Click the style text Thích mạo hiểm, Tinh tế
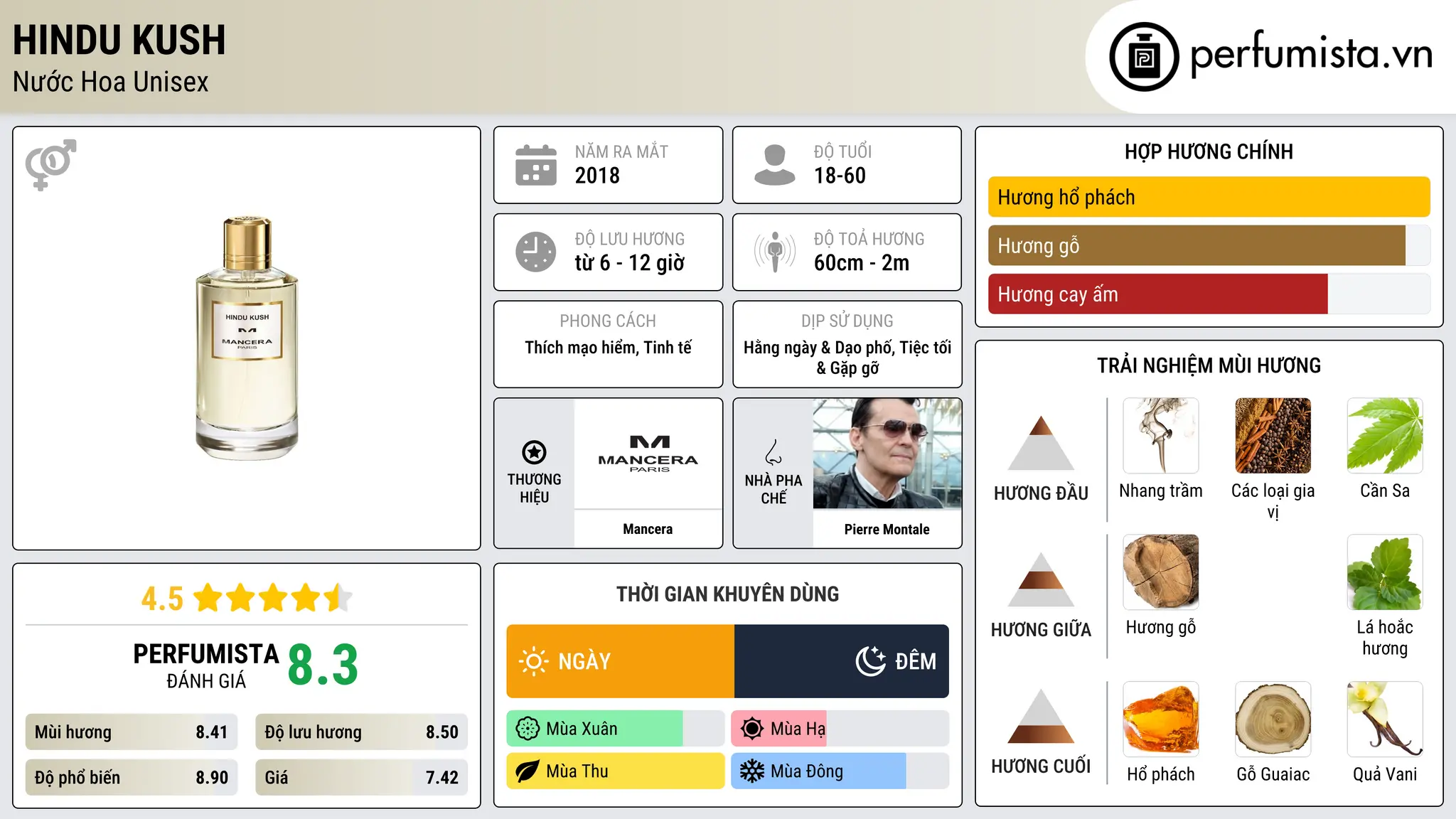The image size is (1456, 819). pyautogui.click(x=609, y=347)
